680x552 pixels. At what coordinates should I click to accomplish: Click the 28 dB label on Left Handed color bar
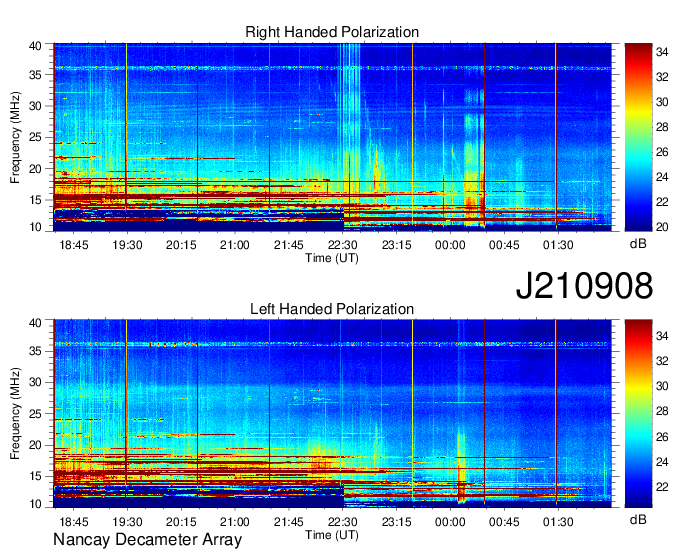[662, 411]
